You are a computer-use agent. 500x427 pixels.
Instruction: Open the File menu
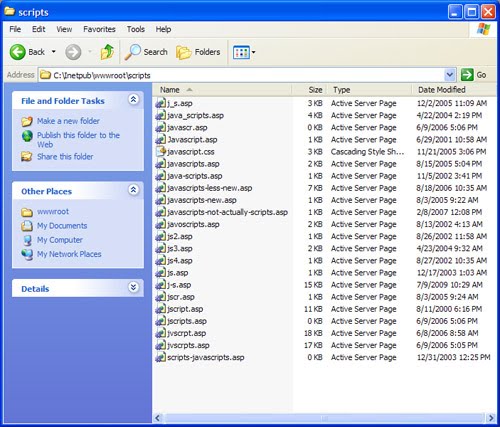click(x=15, y=29)
